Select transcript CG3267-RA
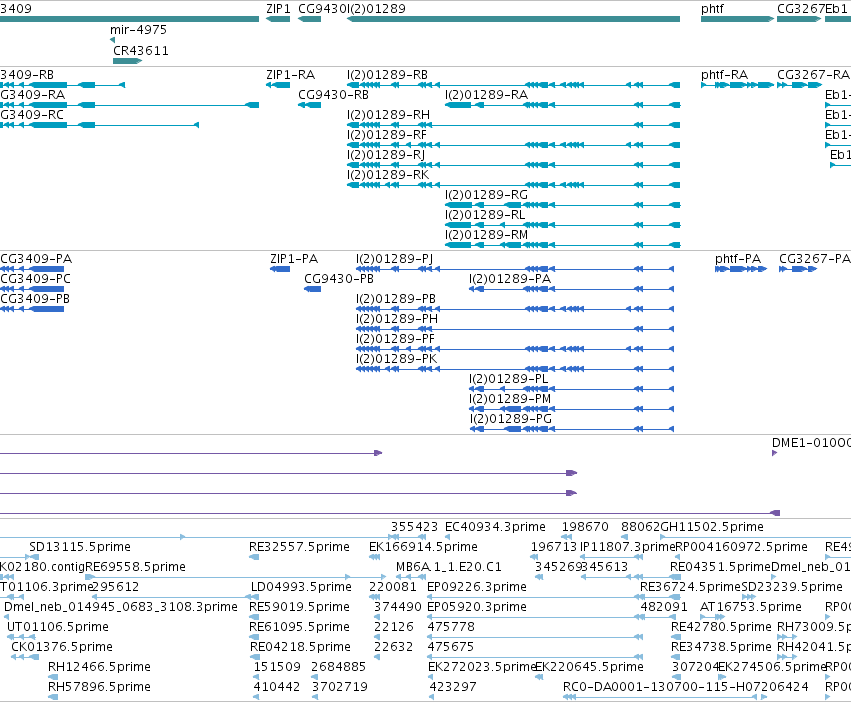The image size is (851, 702). pos(813,75)
